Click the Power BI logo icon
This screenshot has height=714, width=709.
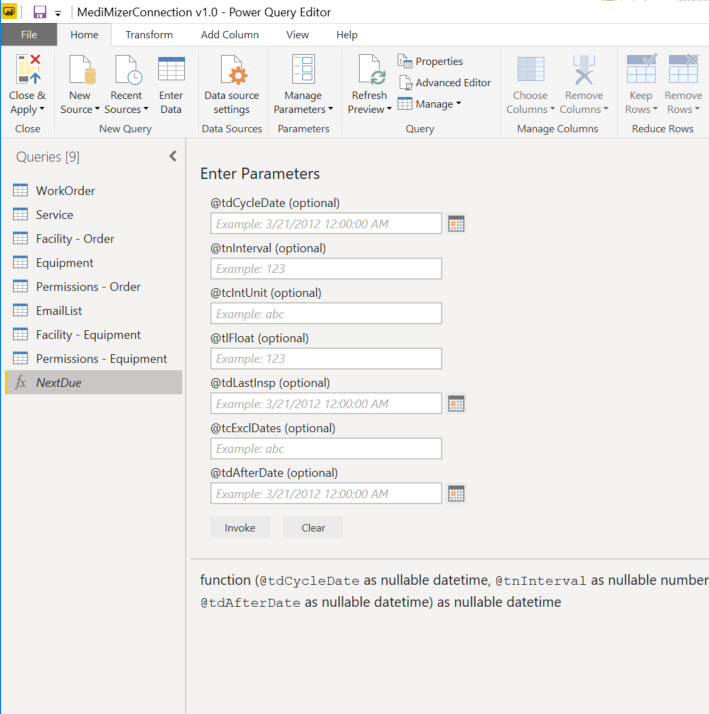coord(9,12)
